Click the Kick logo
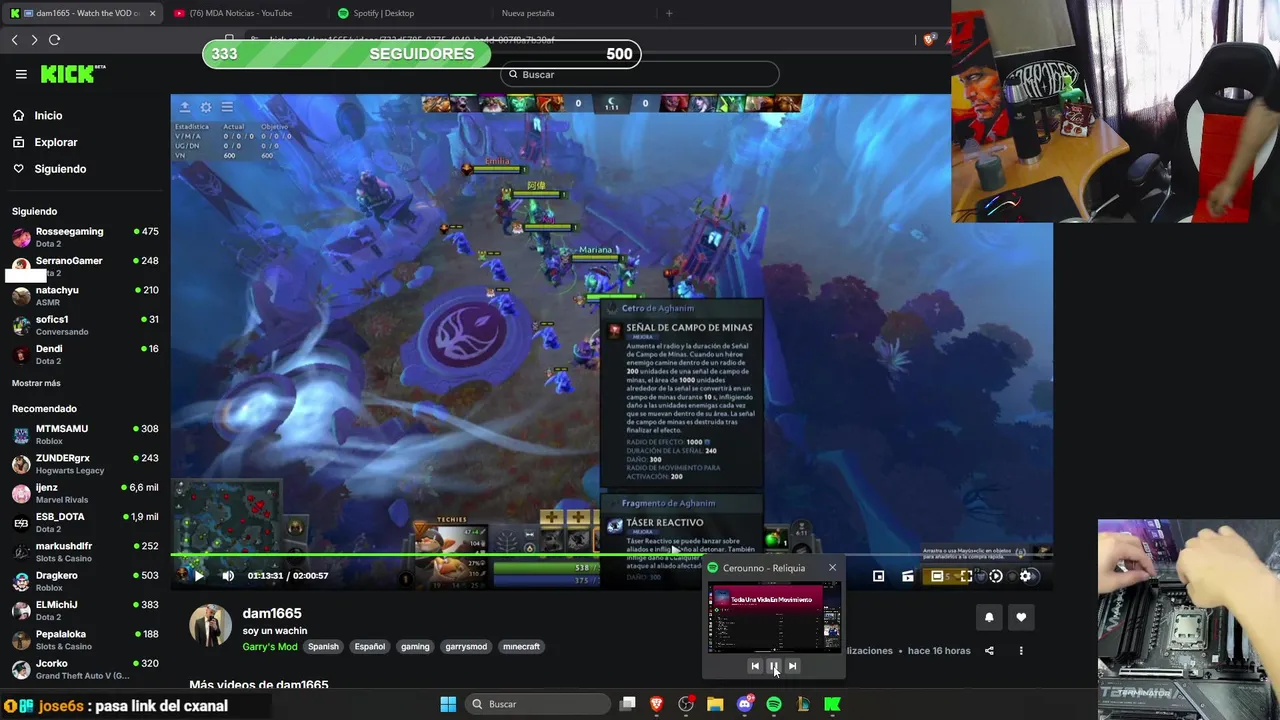The height and width of the screenshot is (720, 1280). click(72, 74)
